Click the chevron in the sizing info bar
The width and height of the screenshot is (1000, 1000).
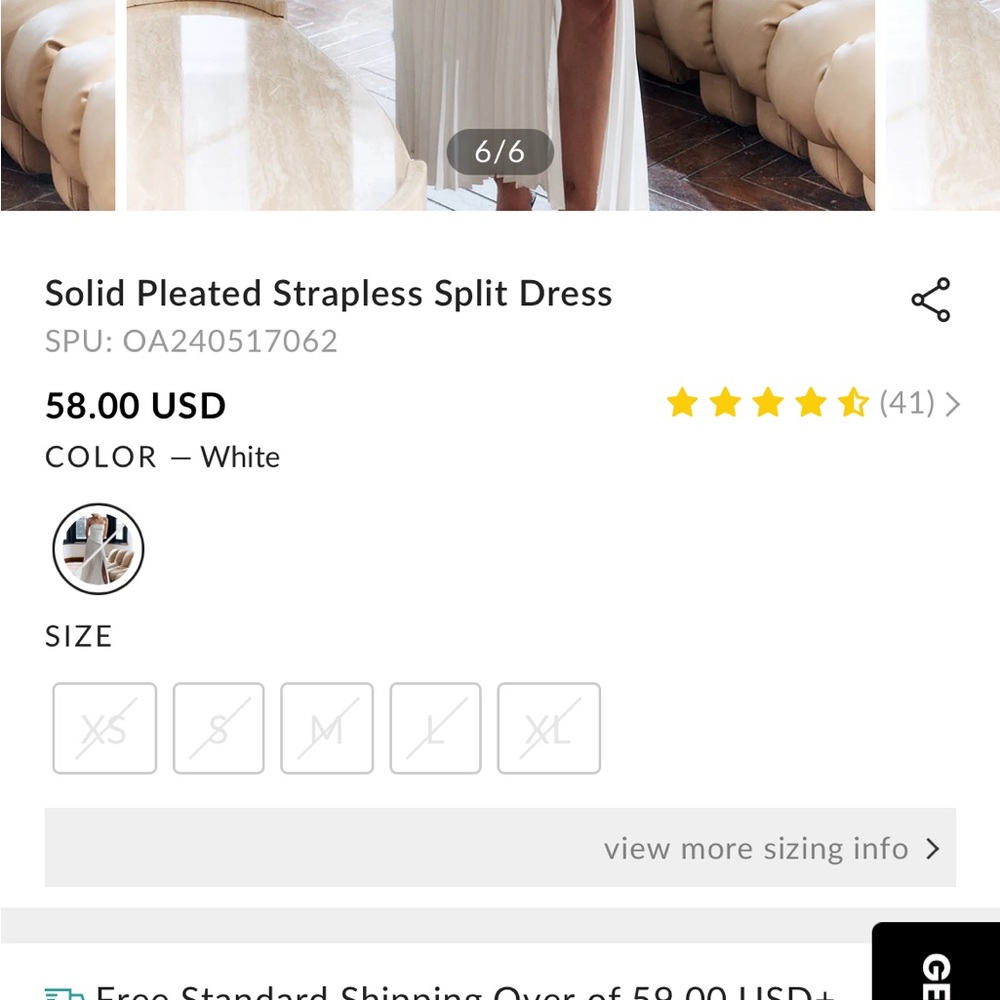[933, 849]
